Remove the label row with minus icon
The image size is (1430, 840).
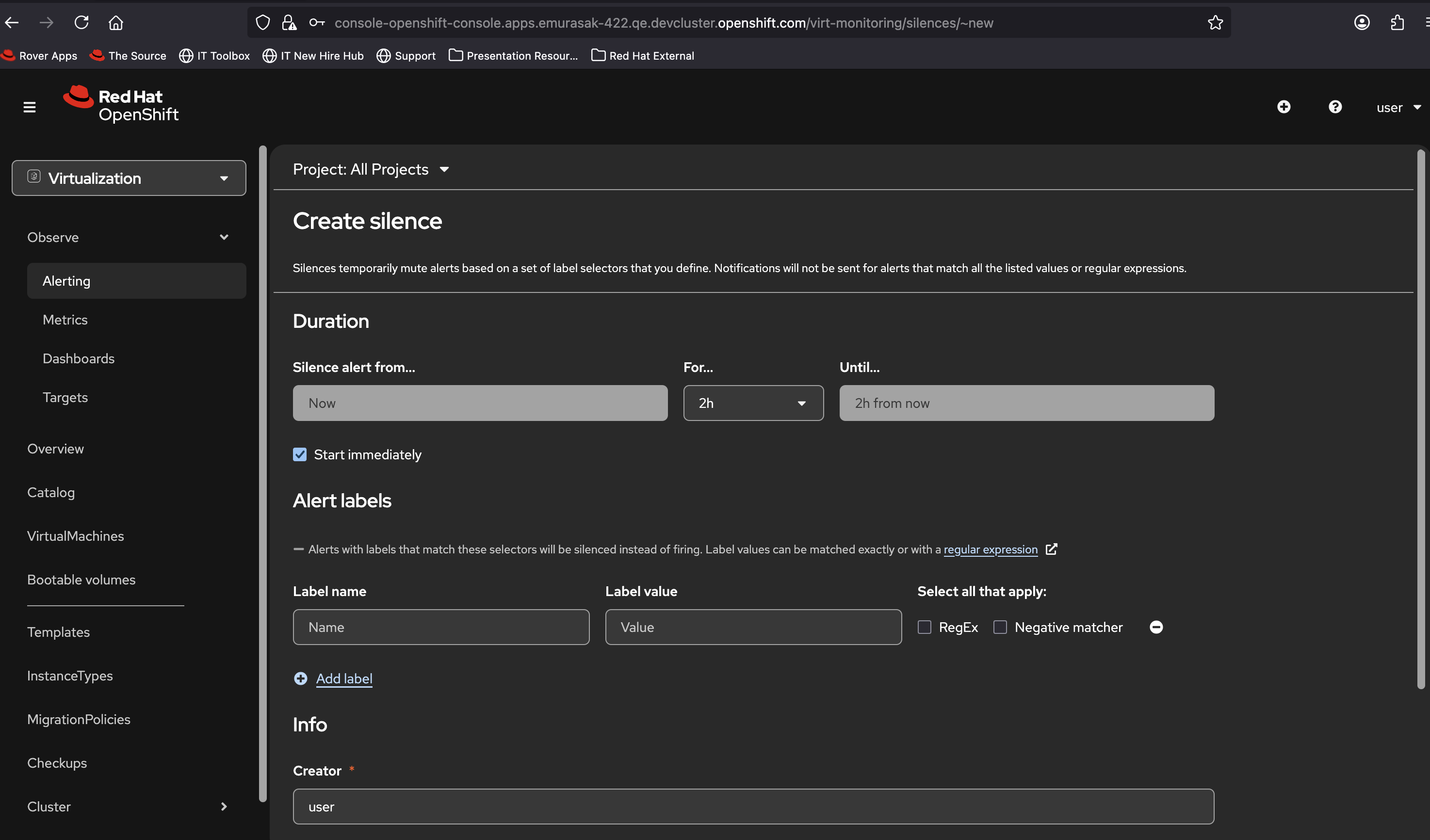tap(1156, 627)
